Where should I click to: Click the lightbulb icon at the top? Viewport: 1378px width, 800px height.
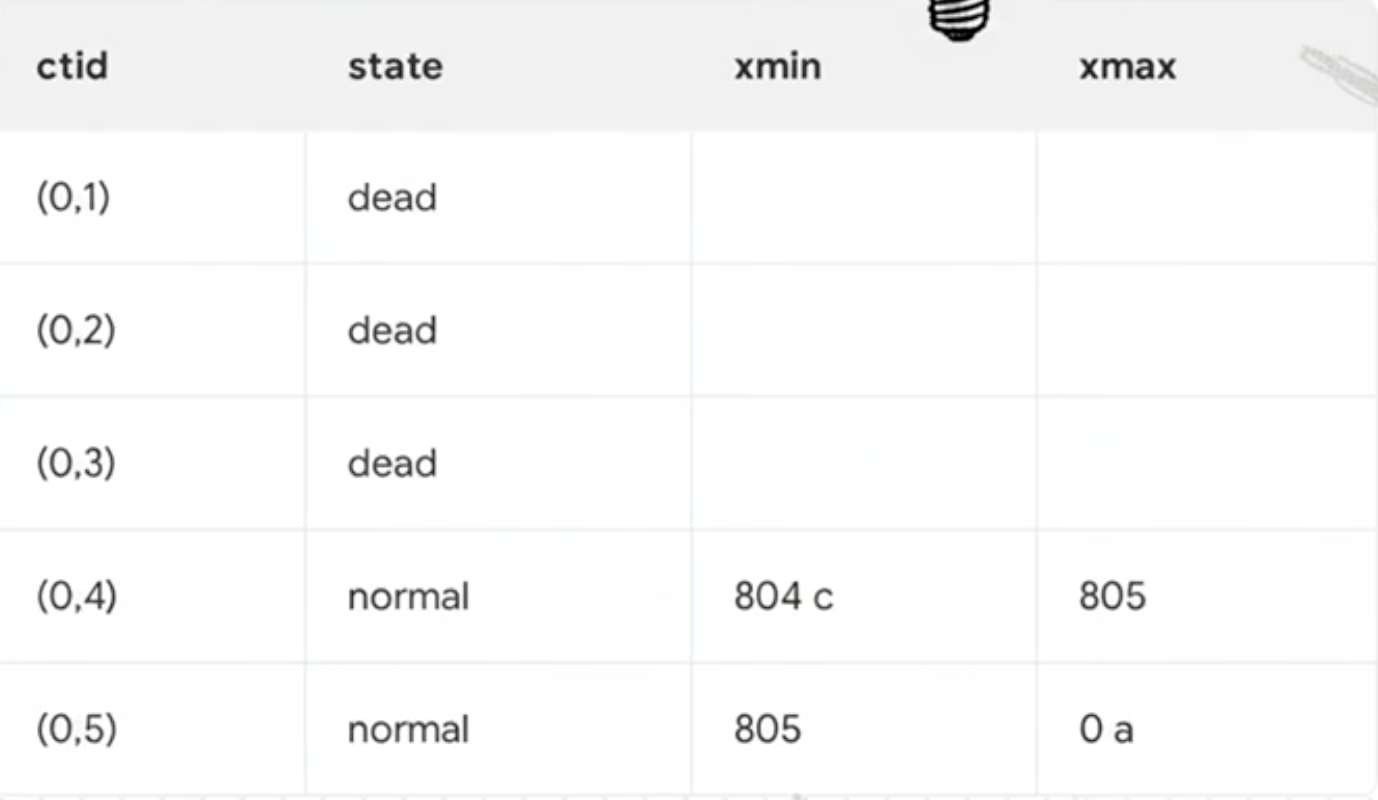click(959, 20)
